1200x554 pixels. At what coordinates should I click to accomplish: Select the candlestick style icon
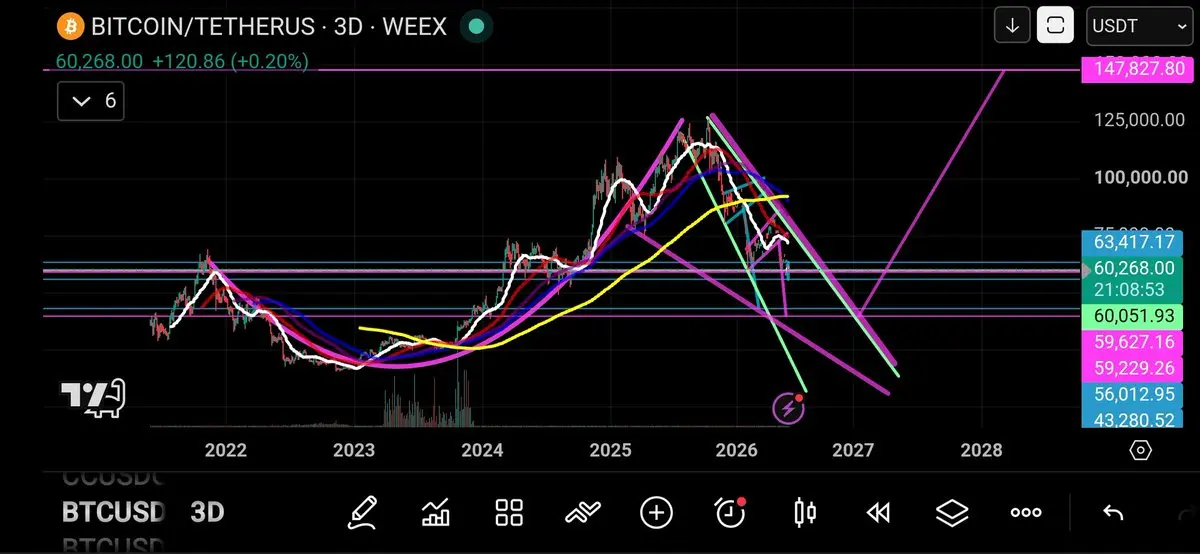coord(804,513)
